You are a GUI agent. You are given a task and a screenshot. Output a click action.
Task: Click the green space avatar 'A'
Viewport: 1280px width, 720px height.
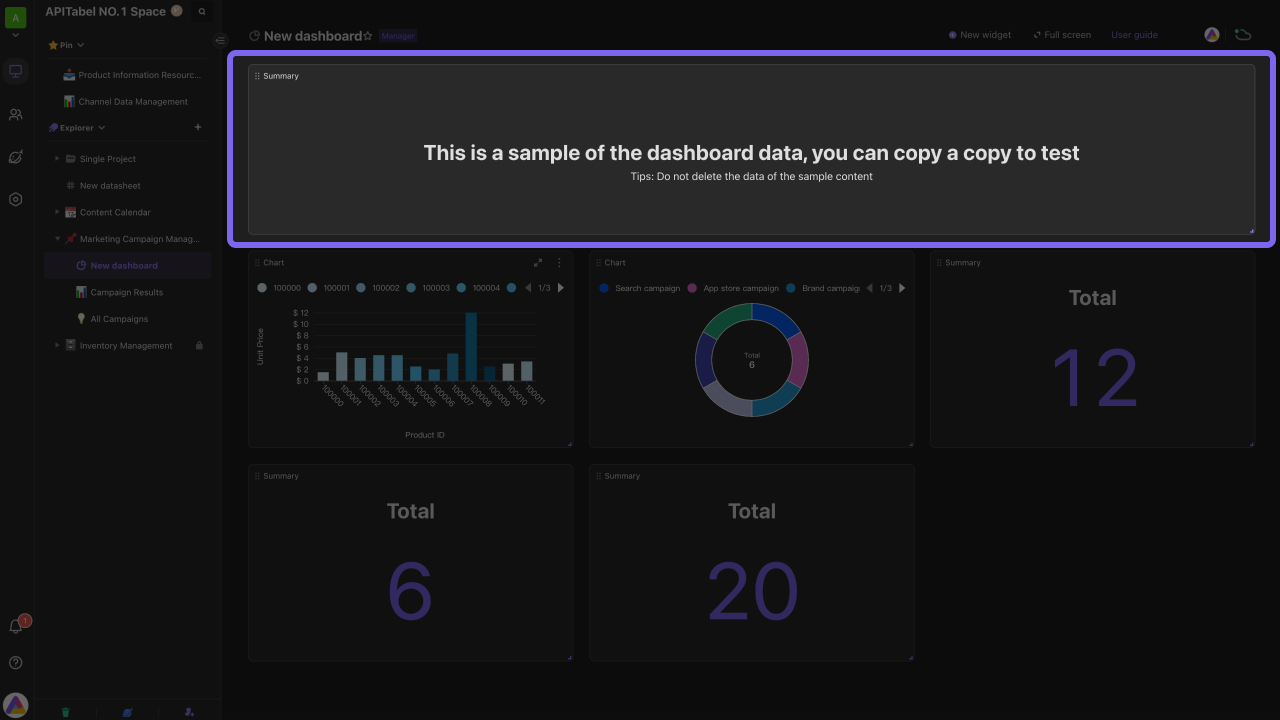click(15, 18)
